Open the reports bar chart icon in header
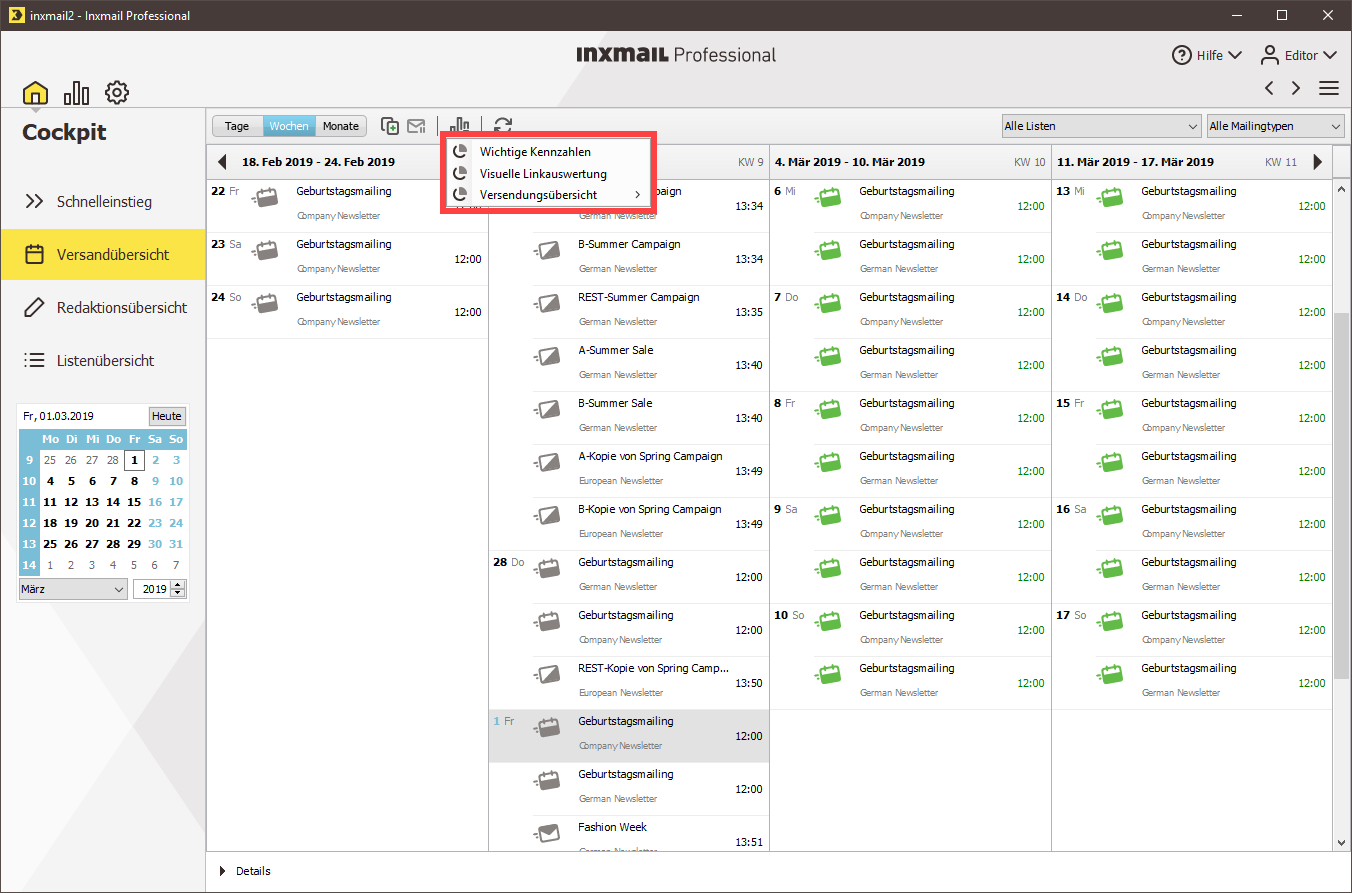This screenshot has height=893, width=1352. tap(76, 93)
